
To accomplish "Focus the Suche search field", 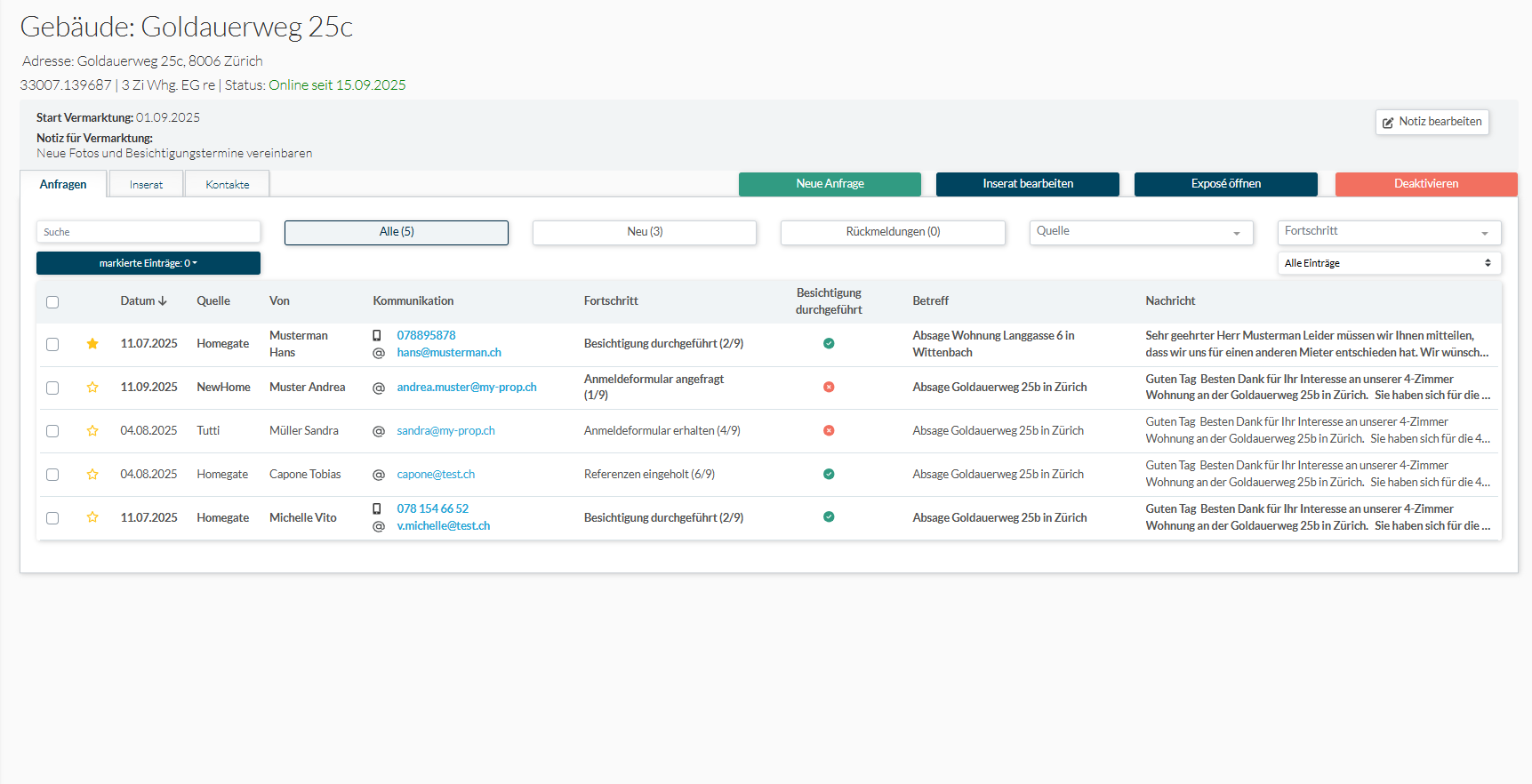I will 148,232.
